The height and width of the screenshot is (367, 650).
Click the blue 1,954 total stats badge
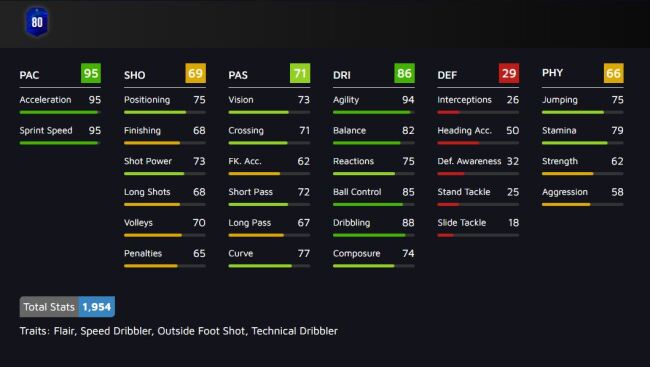point(97,307)
